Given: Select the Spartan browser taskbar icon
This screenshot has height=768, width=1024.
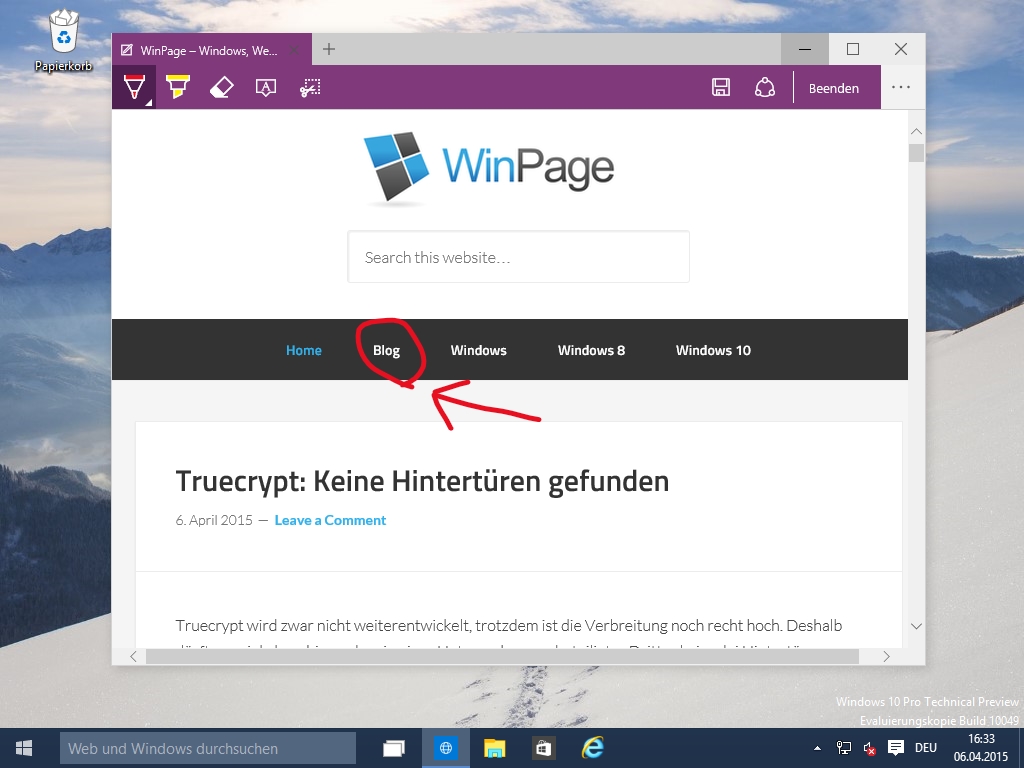Looking at the screenshot, I should (446, 748).
